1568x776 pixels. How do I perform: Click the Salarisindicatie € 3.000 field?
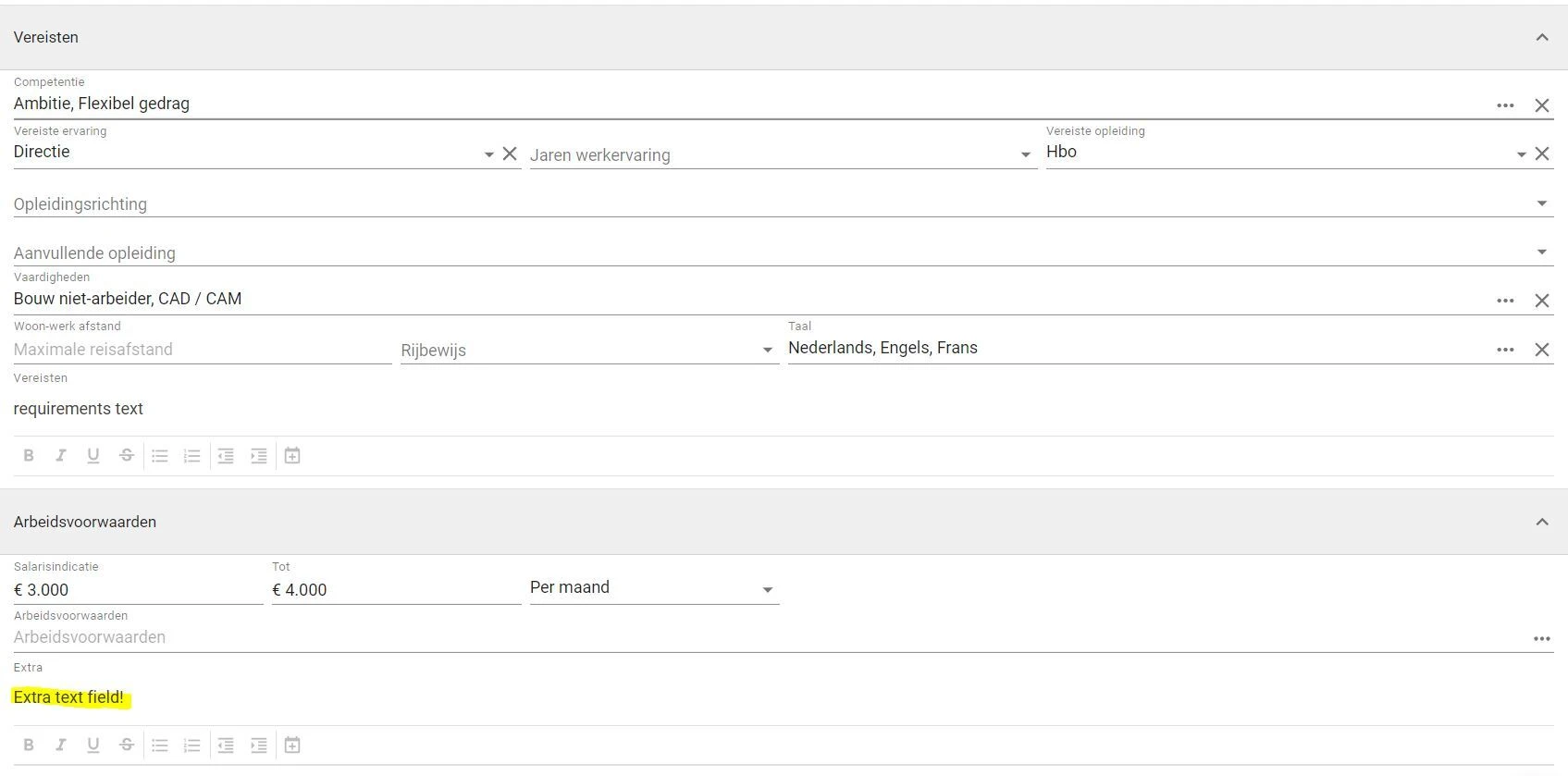point(137,590)
